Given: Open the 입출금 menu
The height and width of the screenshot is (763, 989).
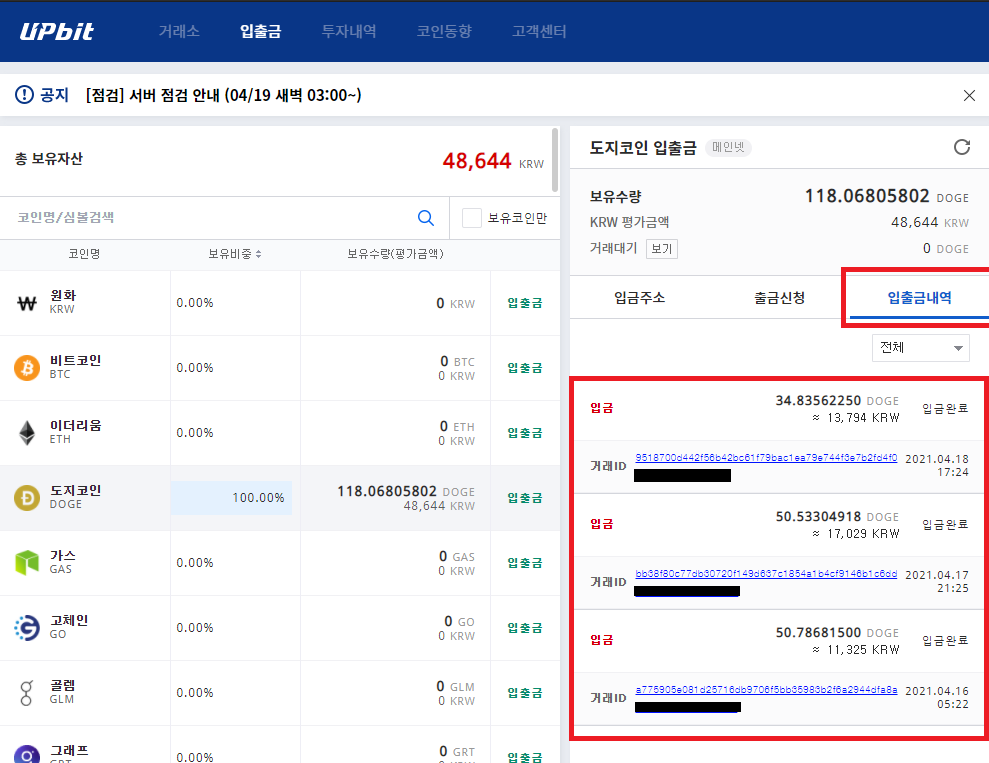Looking at the screenshot, I should (x=260, y=31).
